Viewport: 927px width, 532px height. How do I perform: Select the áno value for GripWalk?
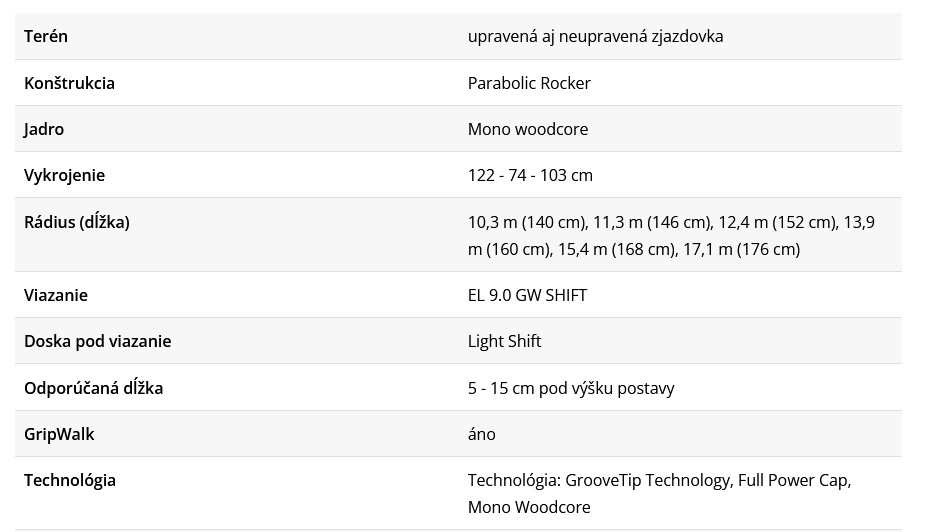coord(482,434)
